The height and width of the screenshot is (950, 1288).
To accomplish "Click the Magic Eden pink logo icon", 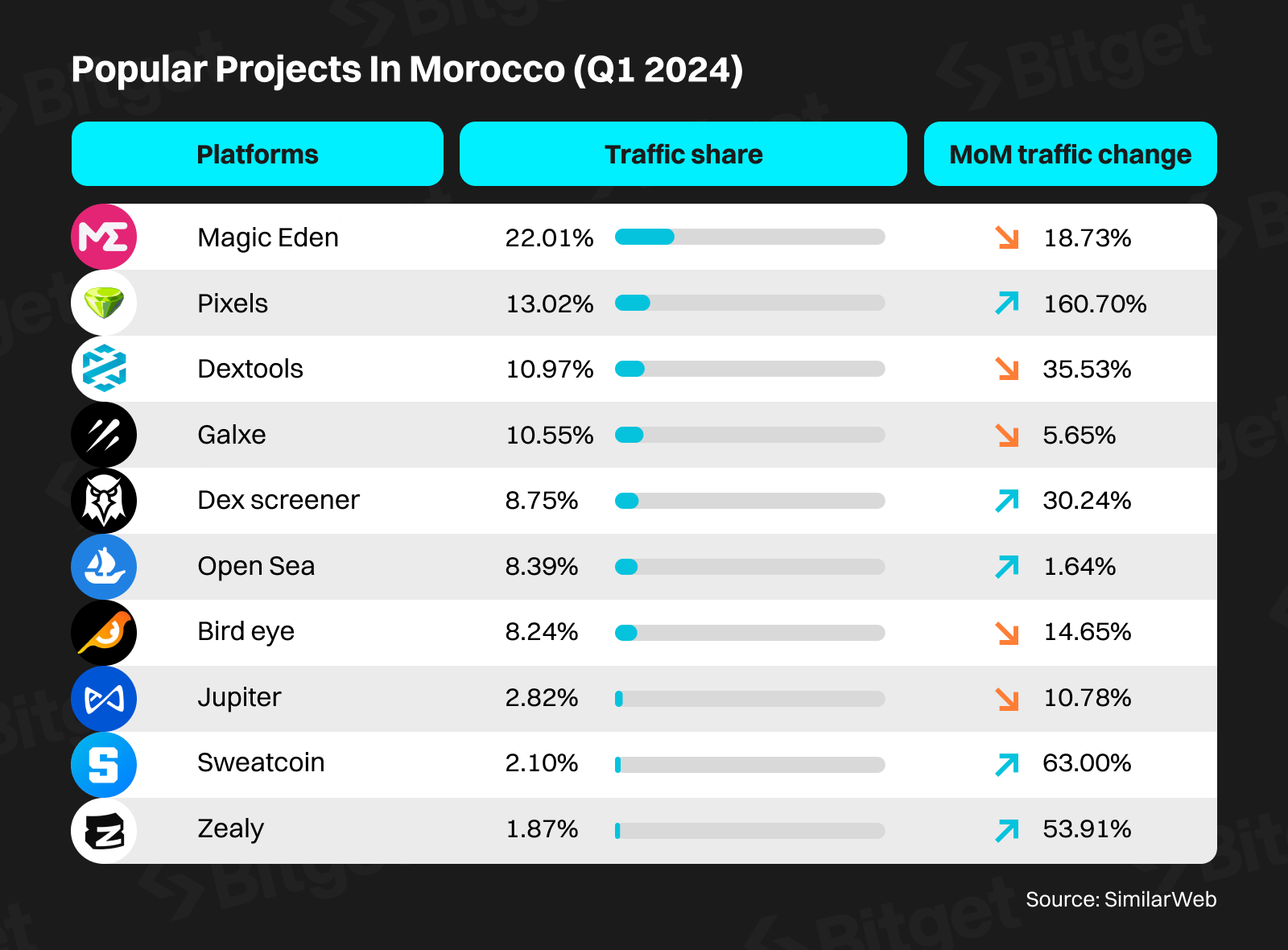I will [104, 237].
